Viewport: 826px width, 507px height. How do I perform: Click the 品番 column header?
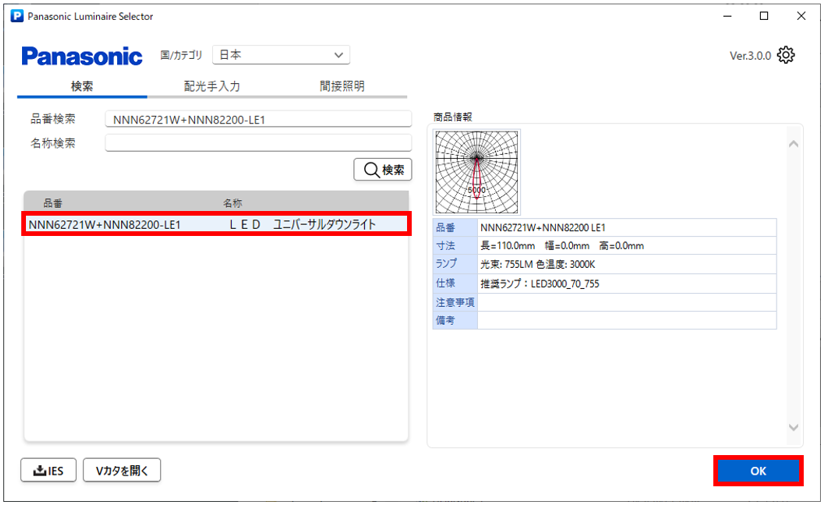53,202
